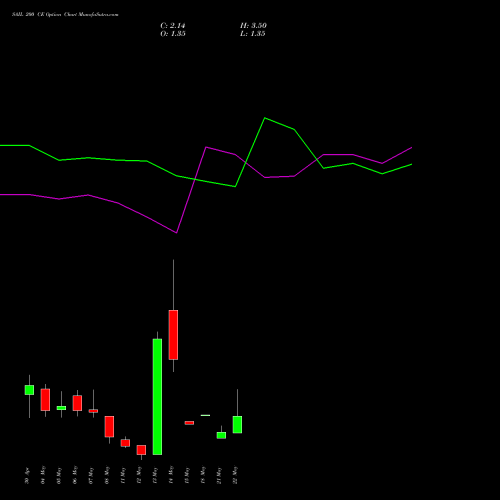Click the chart title text at top left

(65, 15)
